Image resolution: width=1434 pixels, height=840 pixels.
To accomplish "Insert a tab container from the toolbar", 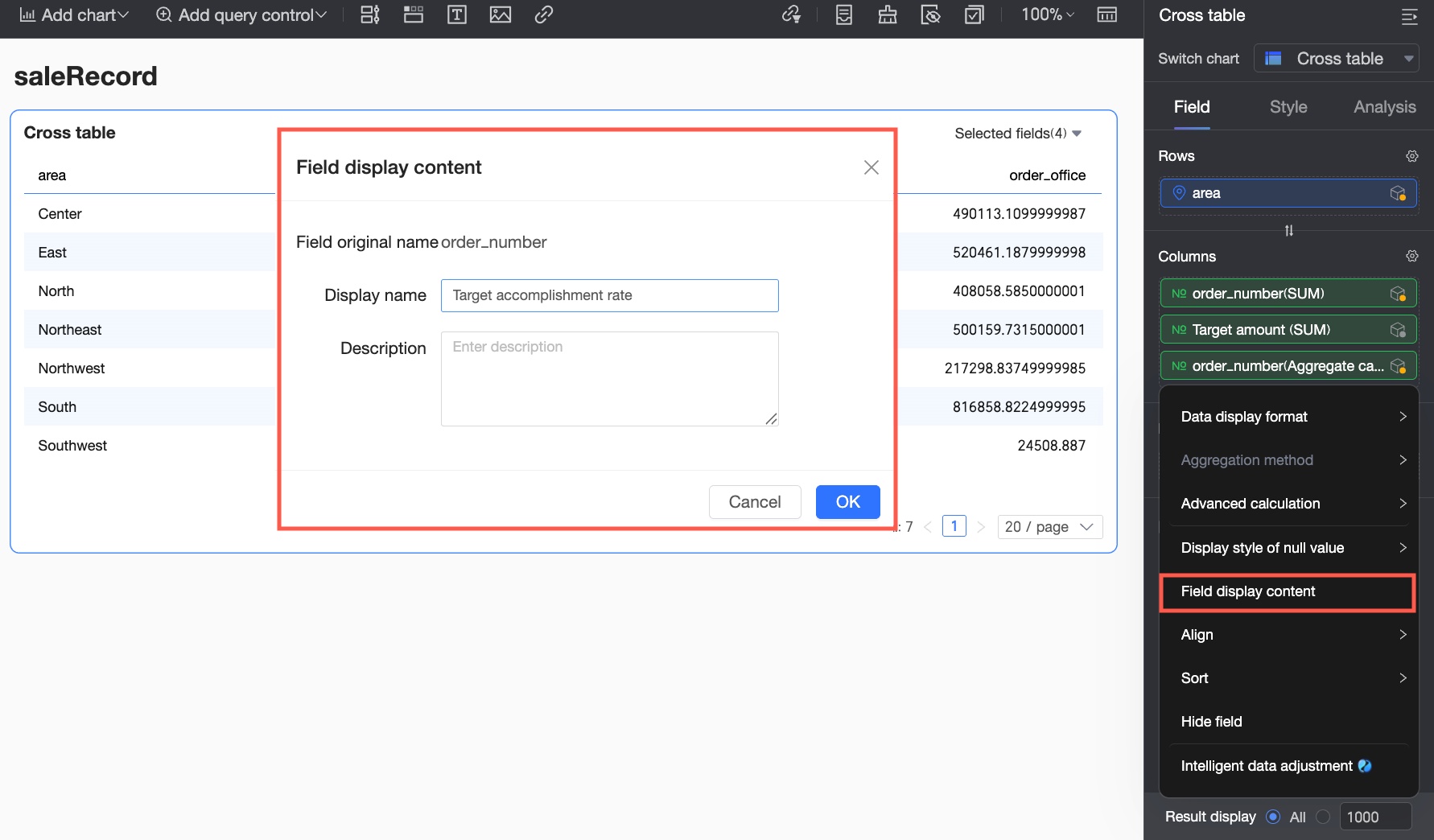I will coord(414,14).
